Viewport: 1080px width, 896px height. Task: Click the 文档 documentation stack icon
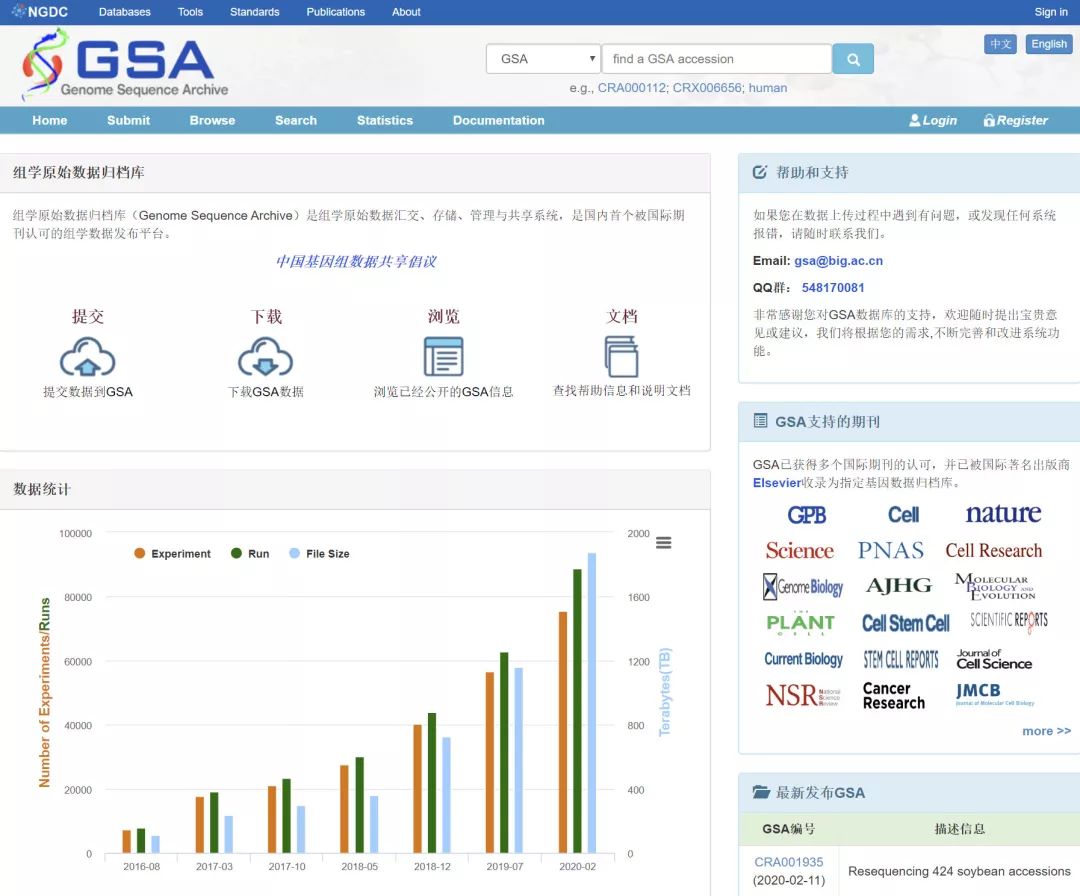coord(620,356)
